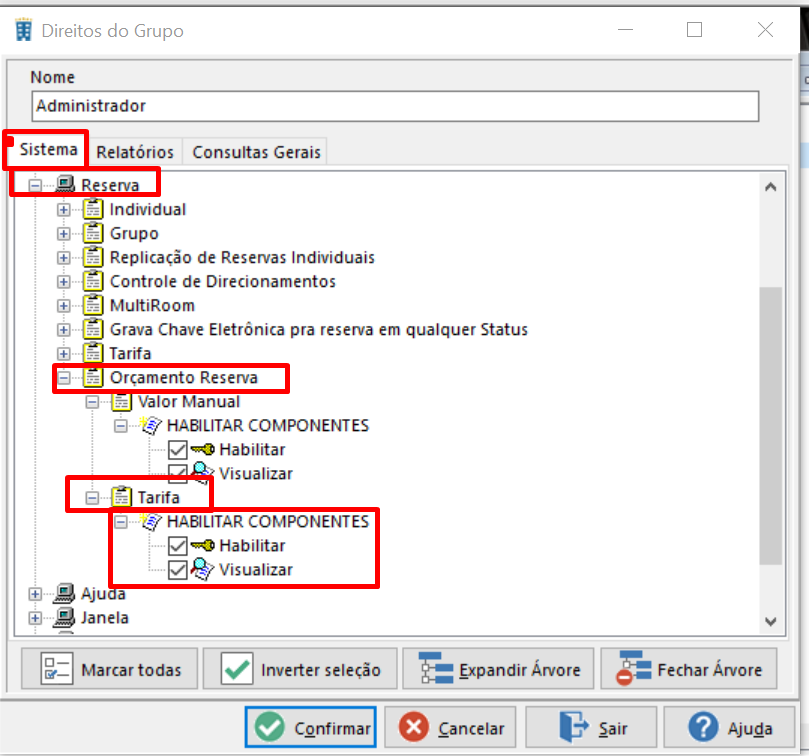Expand the Tarifa node below Grava Chave
This screenshot has height=756, width=809.
pos(63,353)
